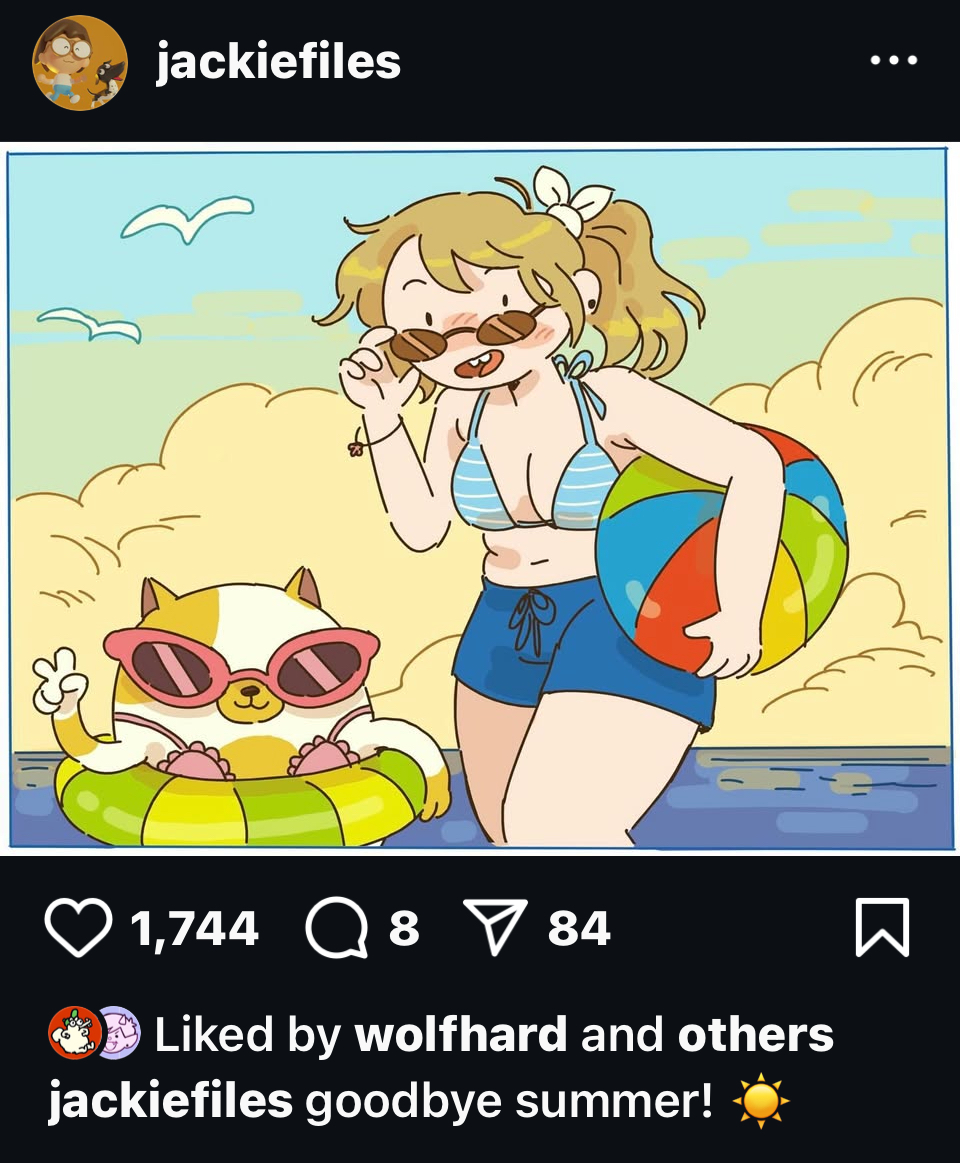Tap the sun emoji in the caption
Image resolution: width=960 pixels, height=1163 pixels.
point(761,1101)
